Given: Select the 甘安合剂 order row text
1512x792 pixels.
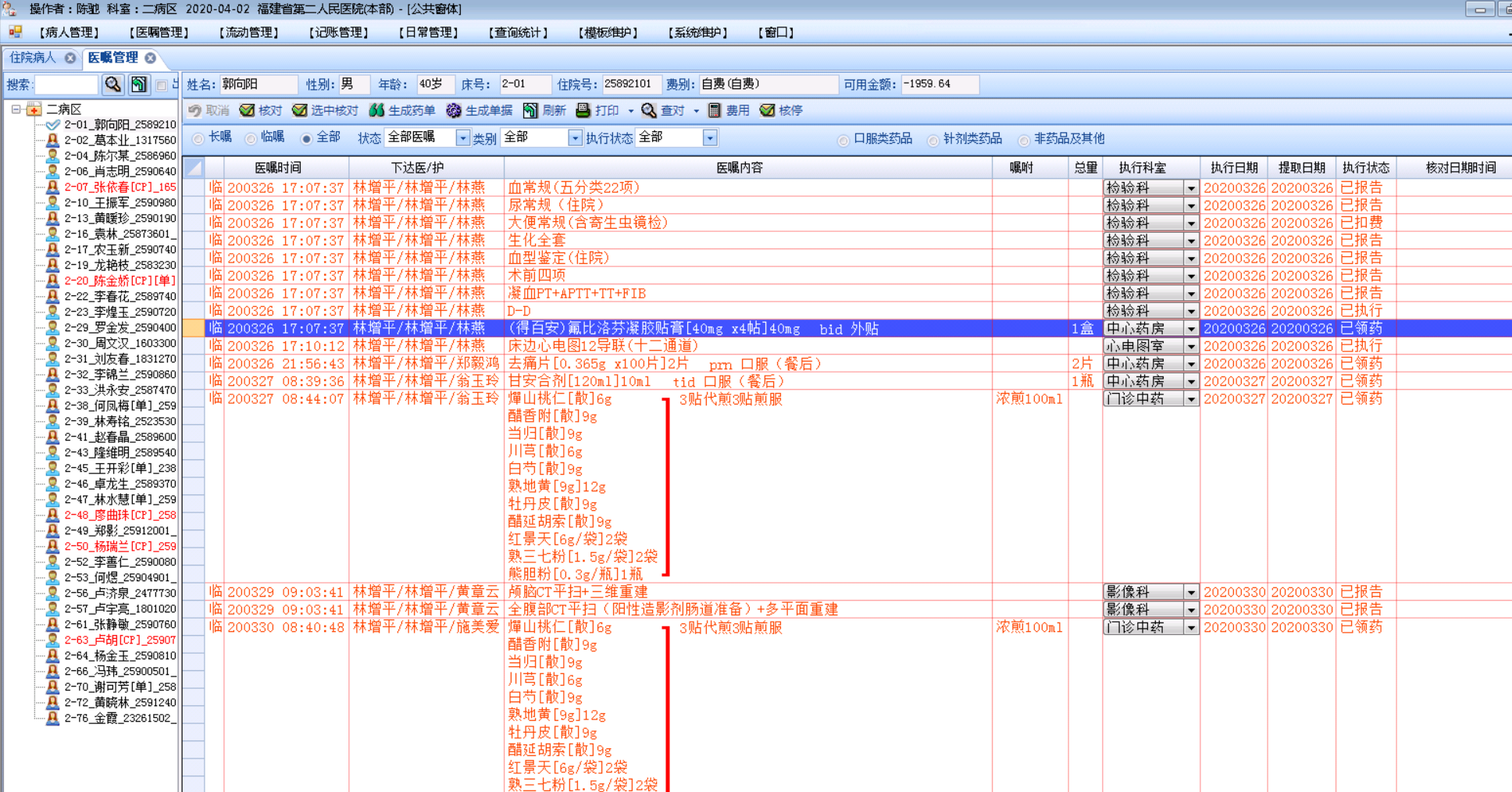Looking at the screenshot, I should tap(646, 382).
